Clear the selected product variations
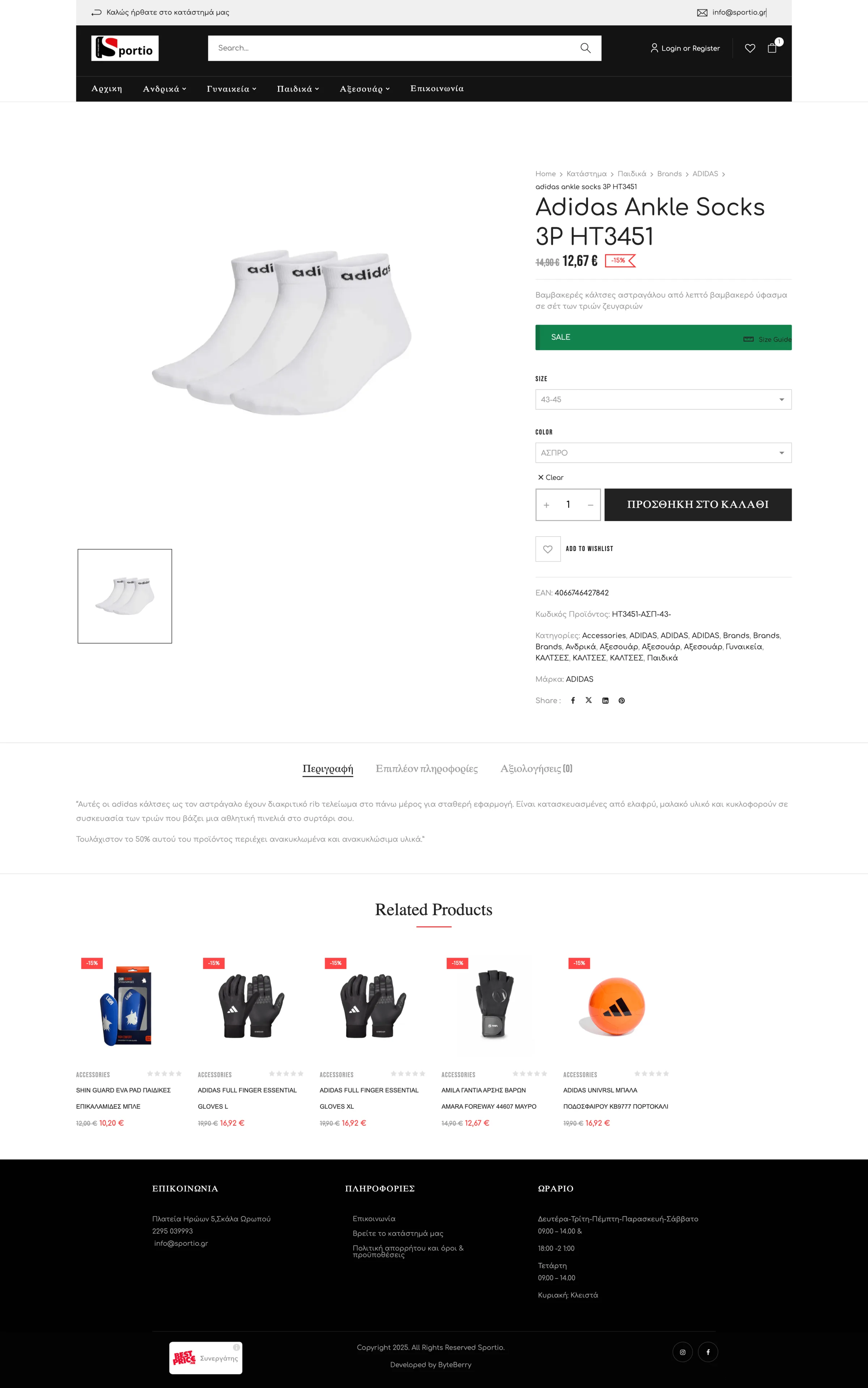 pos(550,477)
